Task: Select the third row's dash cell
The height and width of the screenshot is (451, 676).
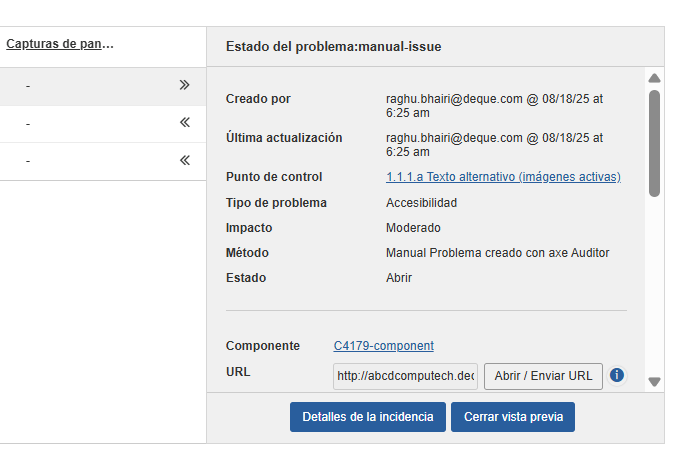Action: click(x=28, y=161)
